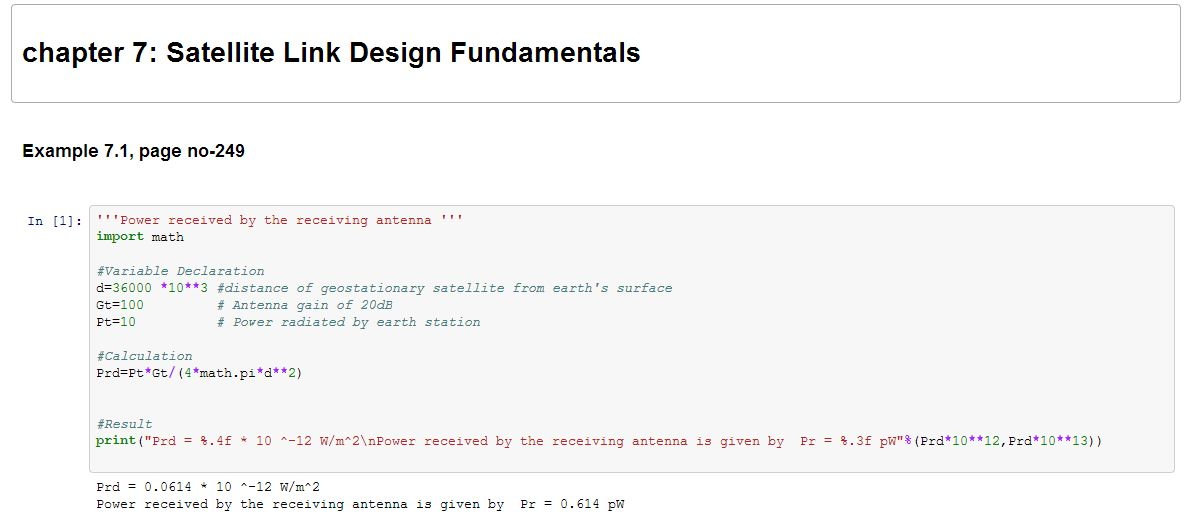1190x518 pixels.
Task: Click the Prd=Pt*Gt formula line
Action: [x=199, y=373]
